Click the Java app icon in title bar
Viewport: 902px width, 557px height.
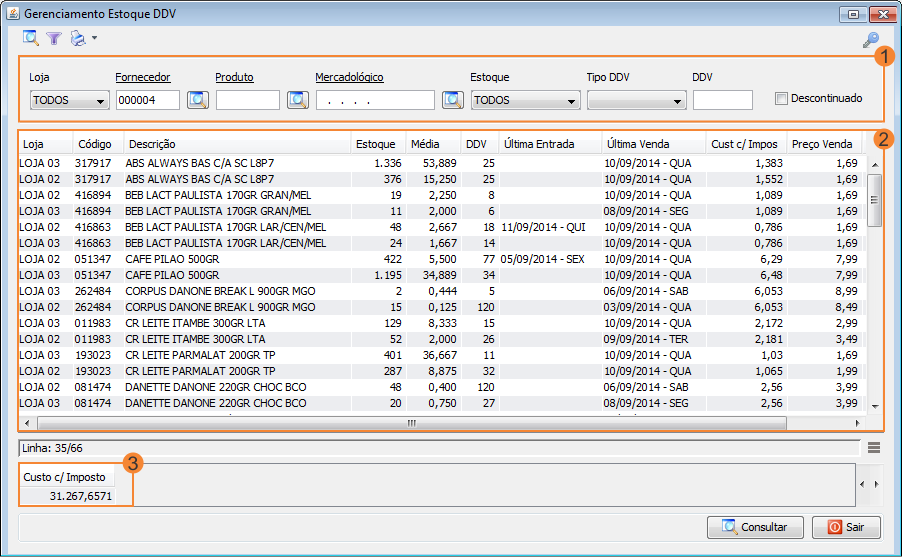point(13,13)
